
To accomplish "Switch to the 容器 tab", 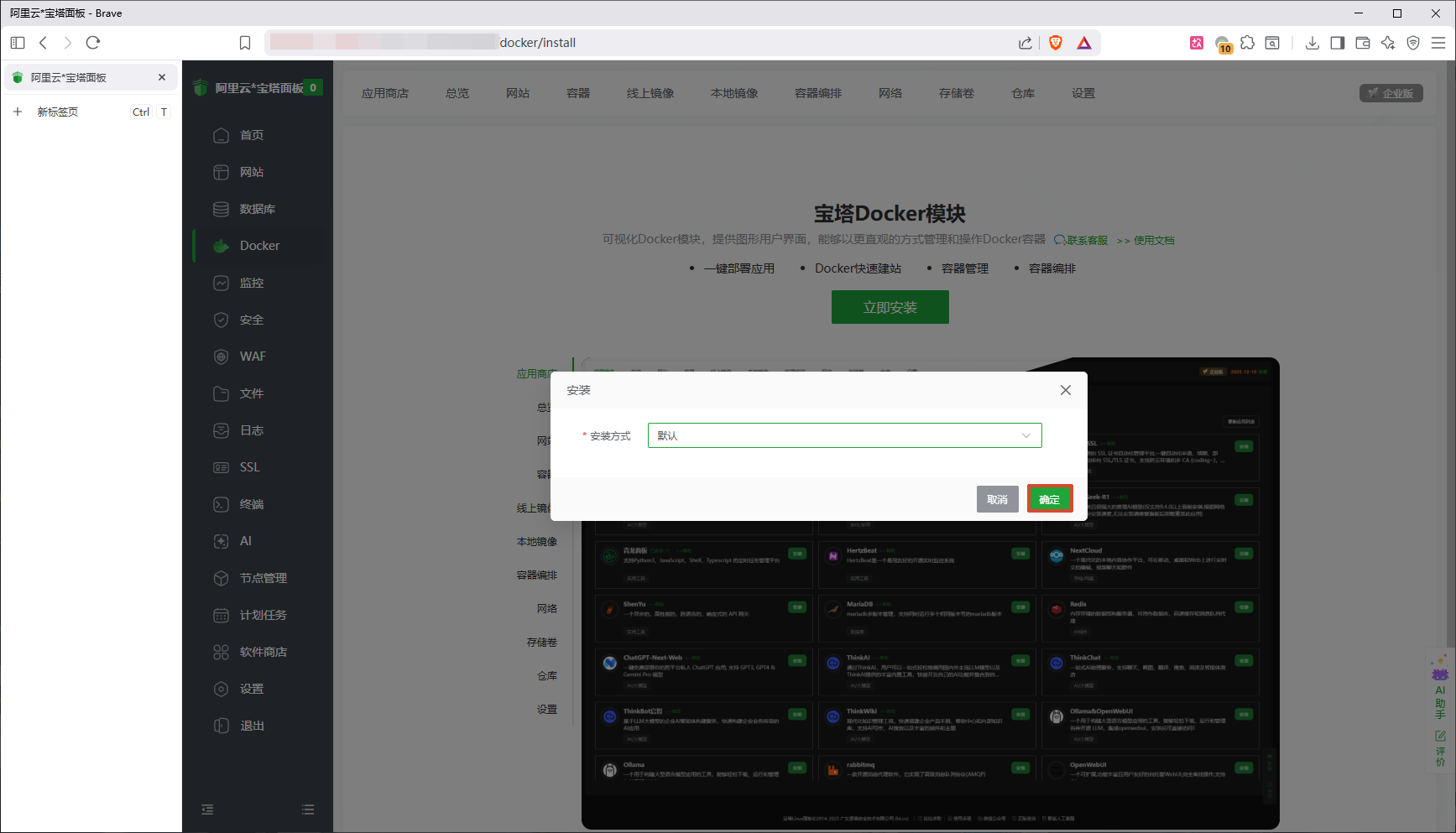I will pos(578,93).
